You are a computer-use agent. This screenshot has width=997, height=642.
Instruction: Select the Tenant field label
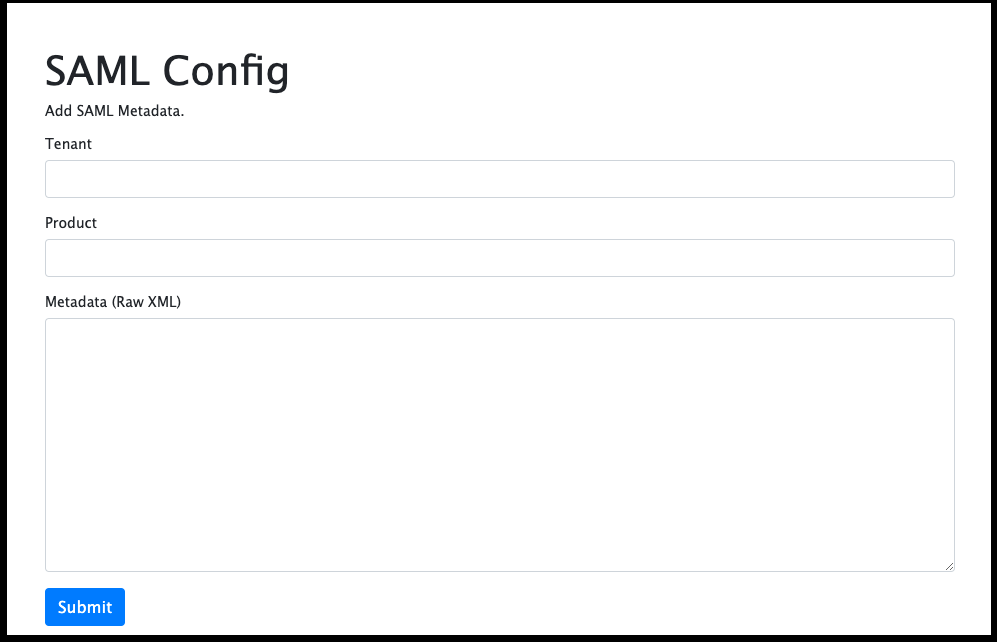pyautogui.click(x=68, y=143)
